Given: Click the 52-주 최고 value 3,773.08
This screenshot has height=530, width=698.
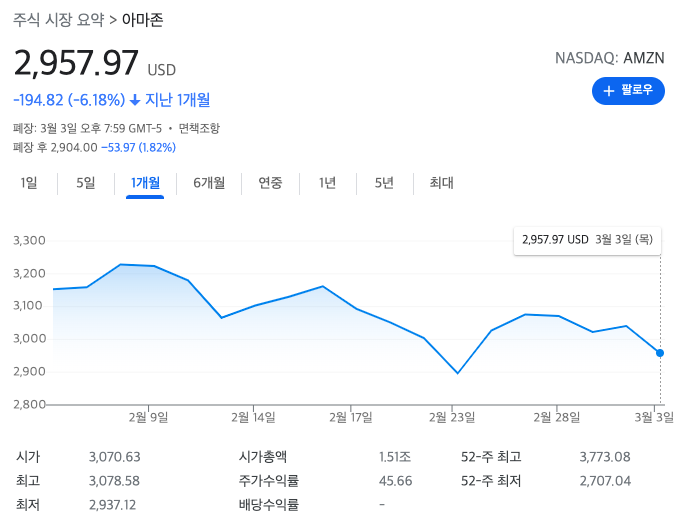Looking at the screenshot, I should 605,457.
